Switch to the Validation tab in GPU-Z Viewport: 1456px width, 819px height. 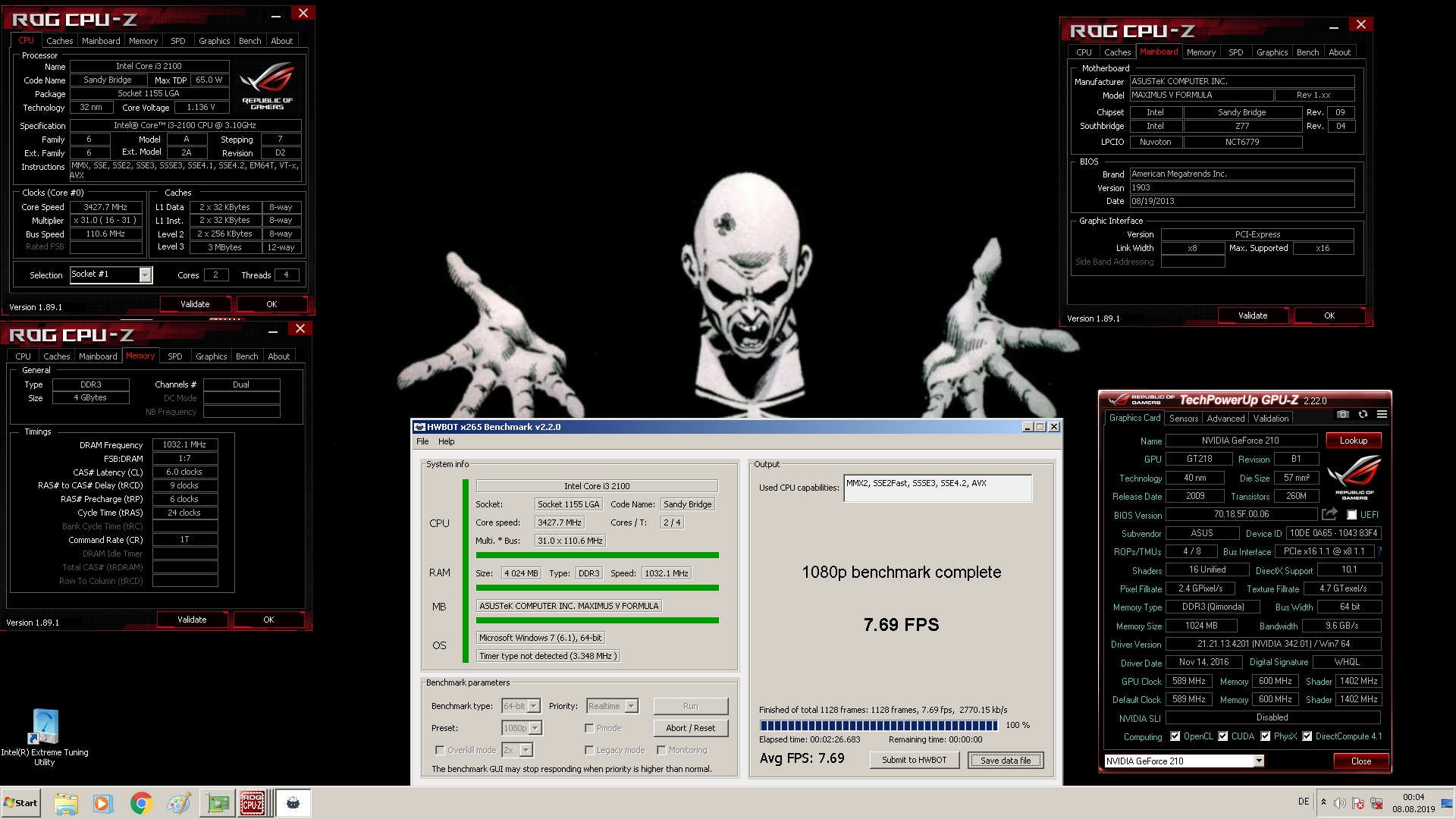click(1270, 419)
